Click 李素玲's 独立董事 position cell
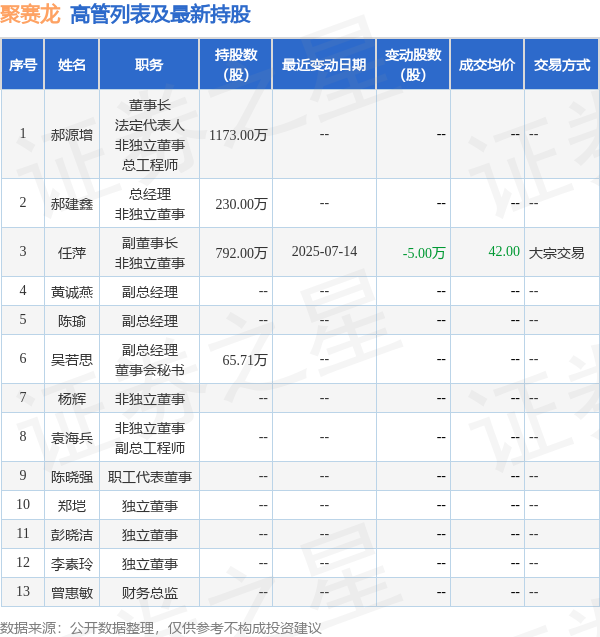 pyautogui.click(x=150, y=564)
